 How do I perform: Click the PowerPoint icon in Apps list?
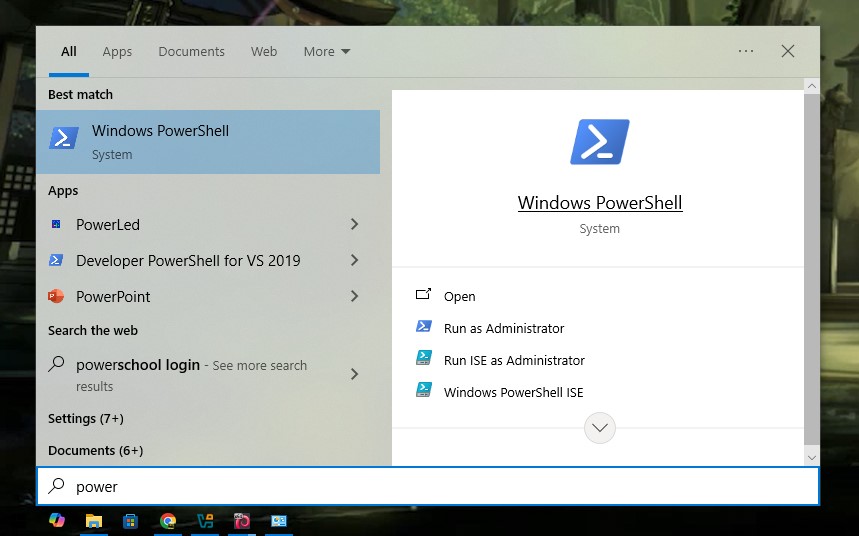point(56,297)
